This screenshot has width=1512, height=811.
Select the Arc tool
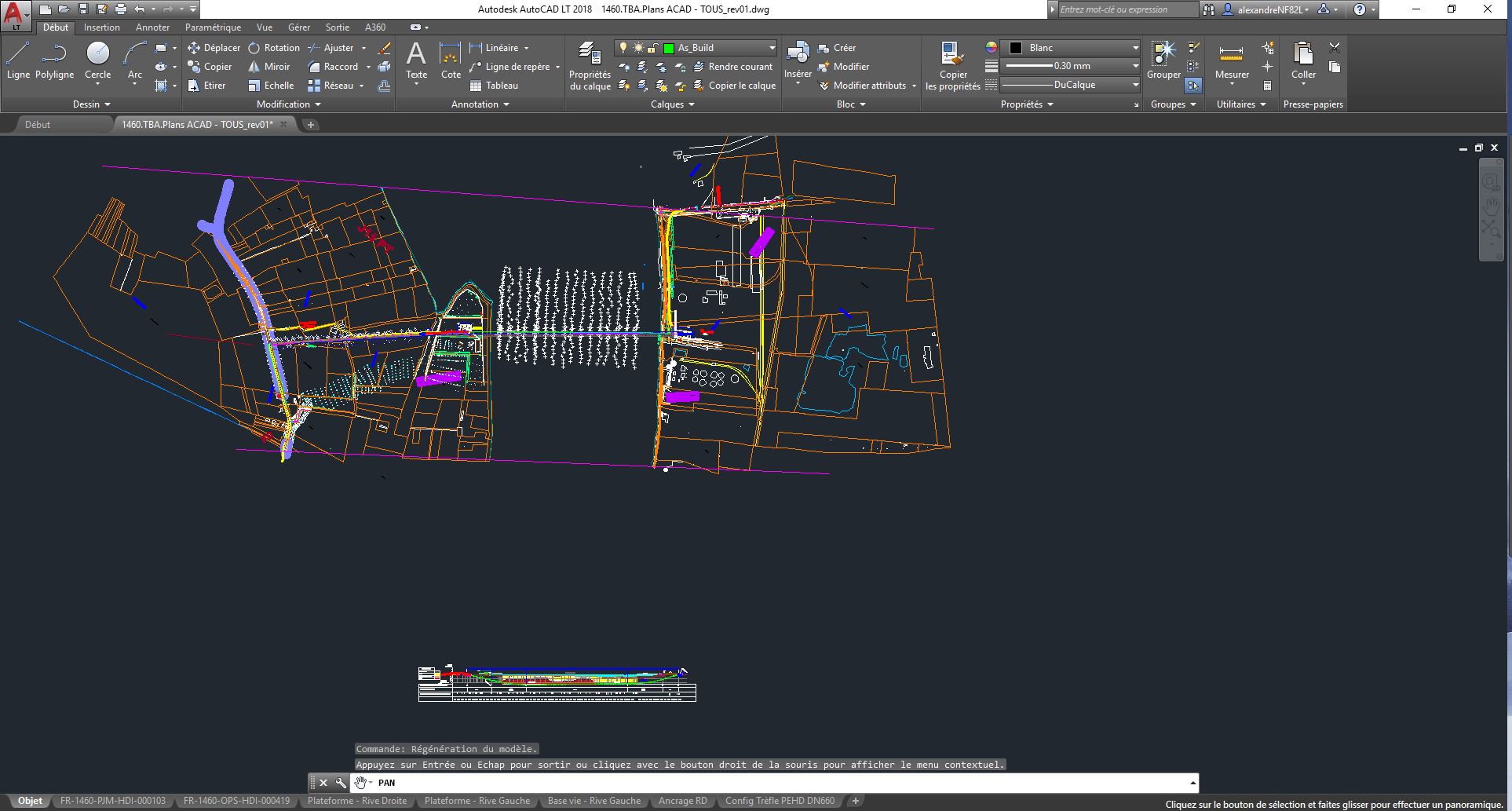(135, 60)
